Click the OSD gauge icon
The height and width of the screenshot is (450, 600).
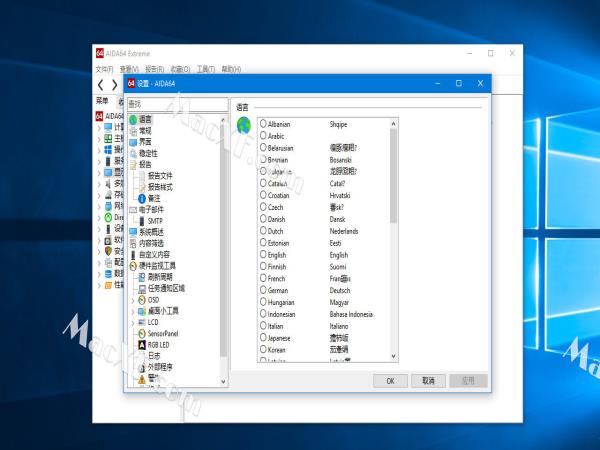[x=142, y=300]
